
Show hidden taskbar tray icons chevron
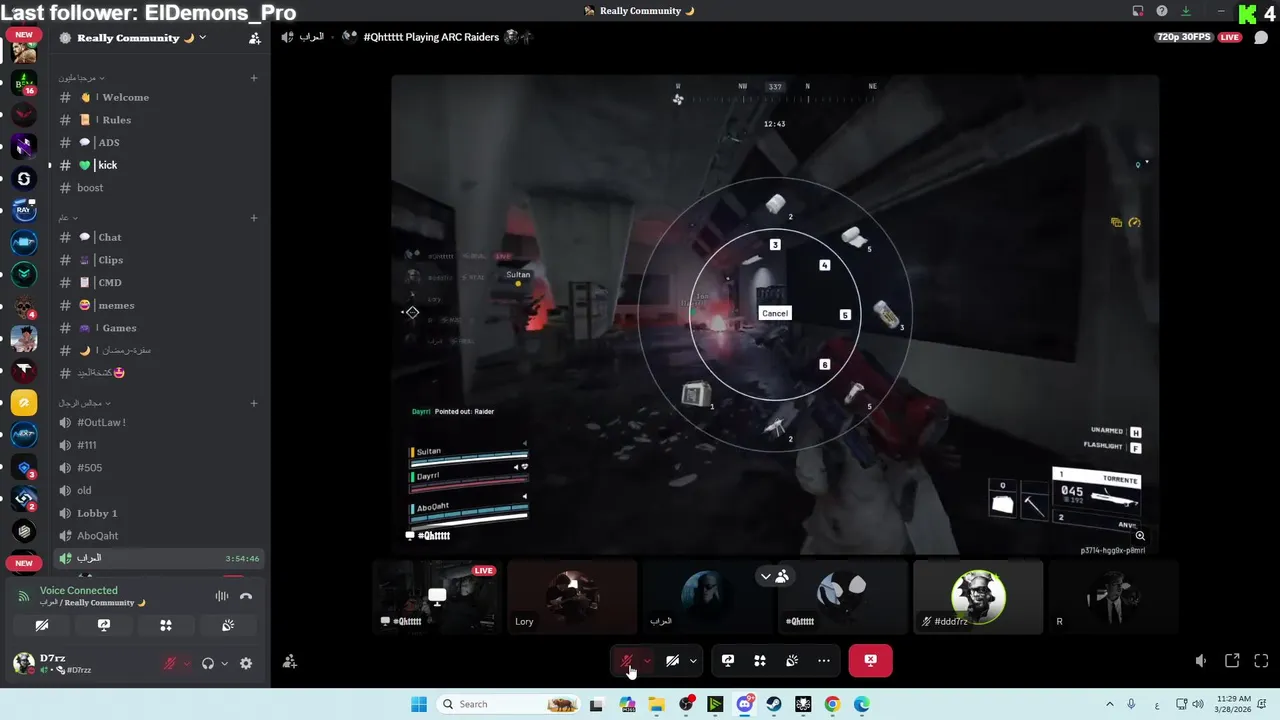[x=1109, y=704]
